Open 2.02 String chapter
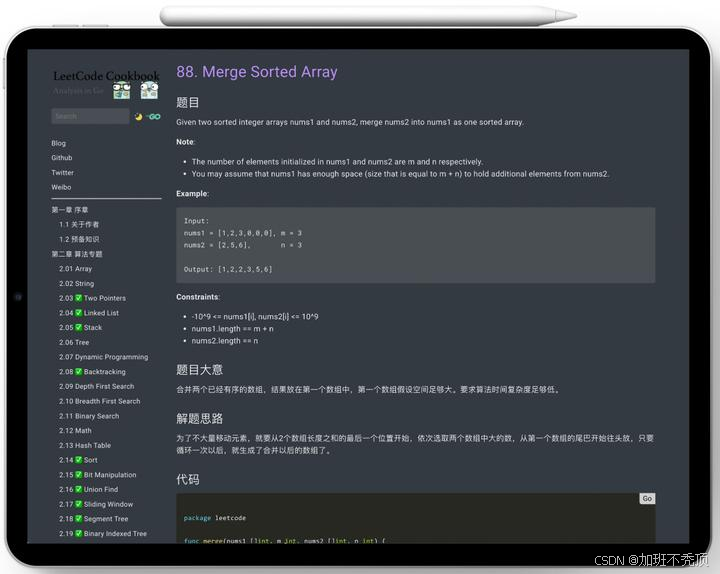720x574 pixels. click(76, 283)
